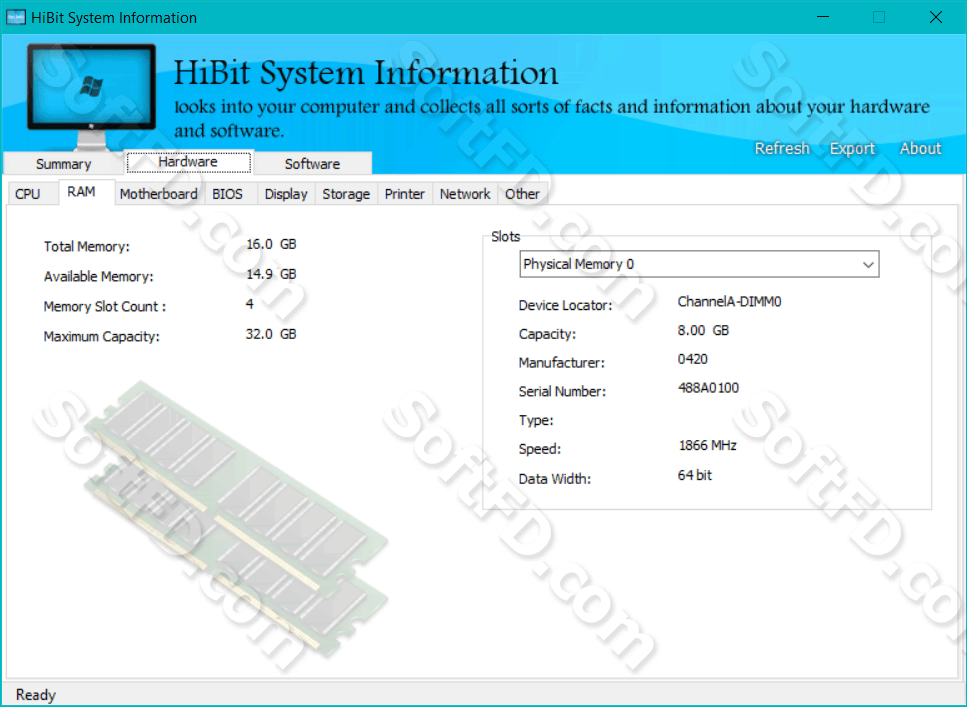Click the Ready status bar text
The height and width of the screenshot is (707, 967).
[x=36, y=695]
